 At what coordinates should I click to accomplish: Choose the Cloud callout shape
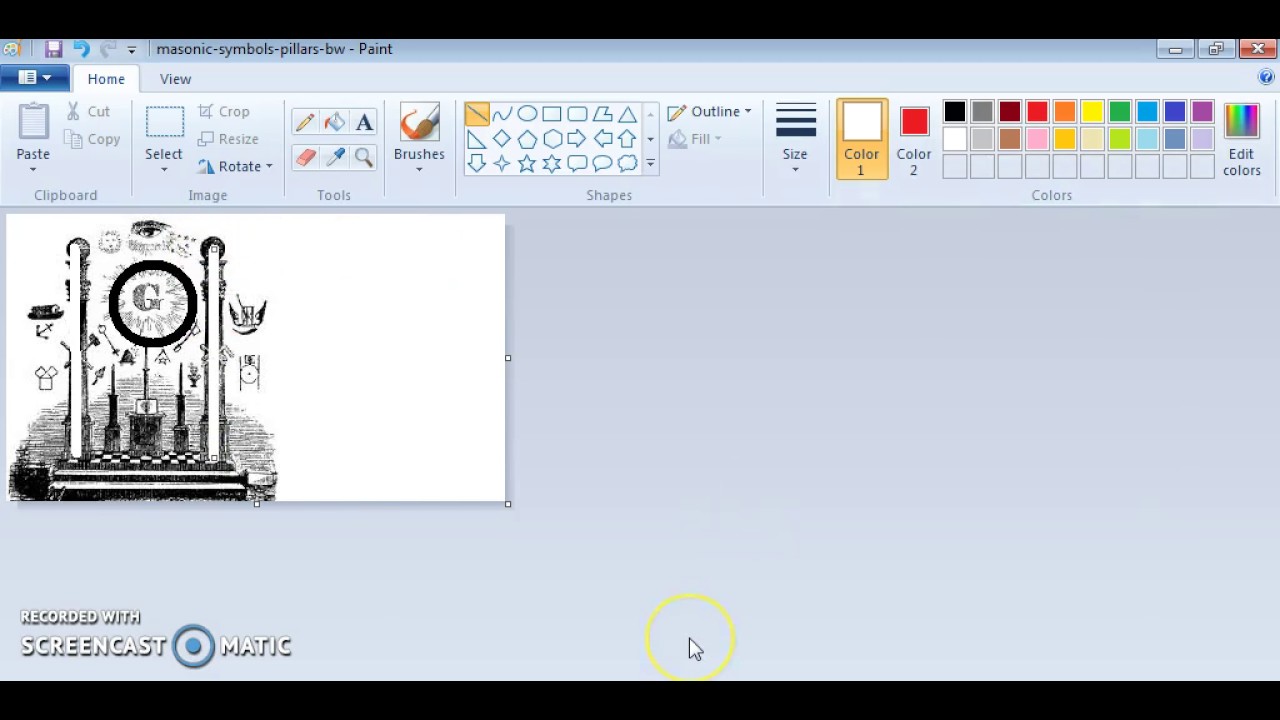627,164
